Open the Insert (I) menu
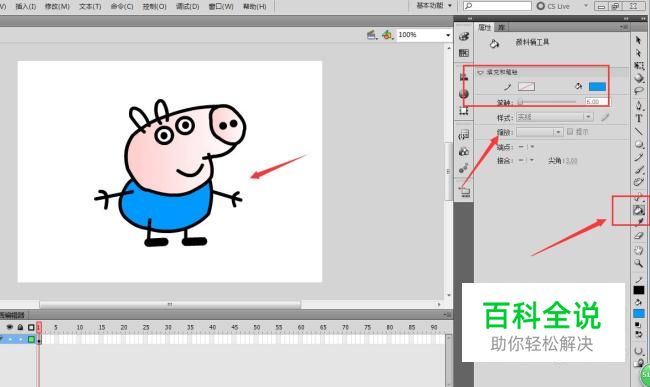 click(x=26, y=6)
